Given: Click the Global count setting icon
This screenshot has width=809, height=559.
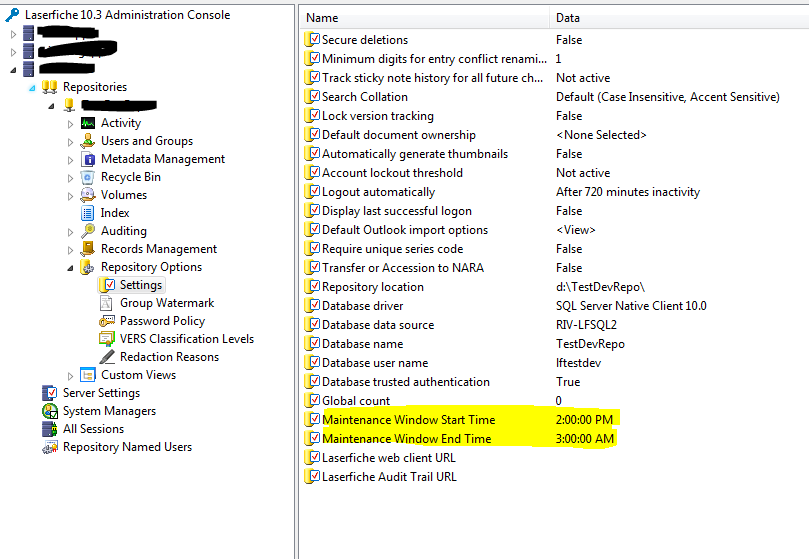Looking at the screenshot, I should 312,400.
